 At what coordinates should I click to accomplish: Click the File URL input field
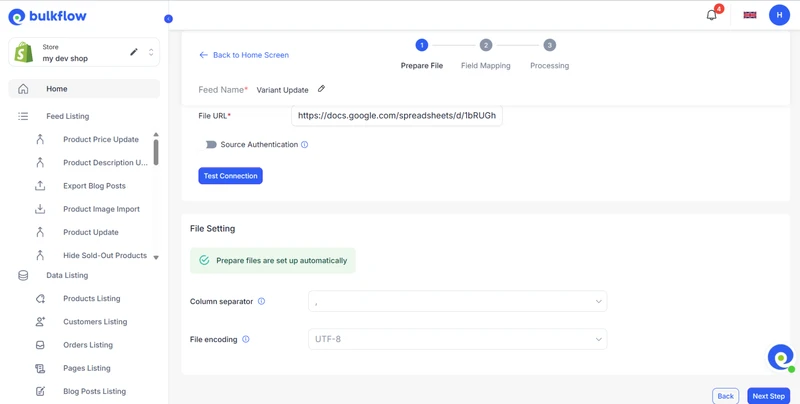pos(397,116)
